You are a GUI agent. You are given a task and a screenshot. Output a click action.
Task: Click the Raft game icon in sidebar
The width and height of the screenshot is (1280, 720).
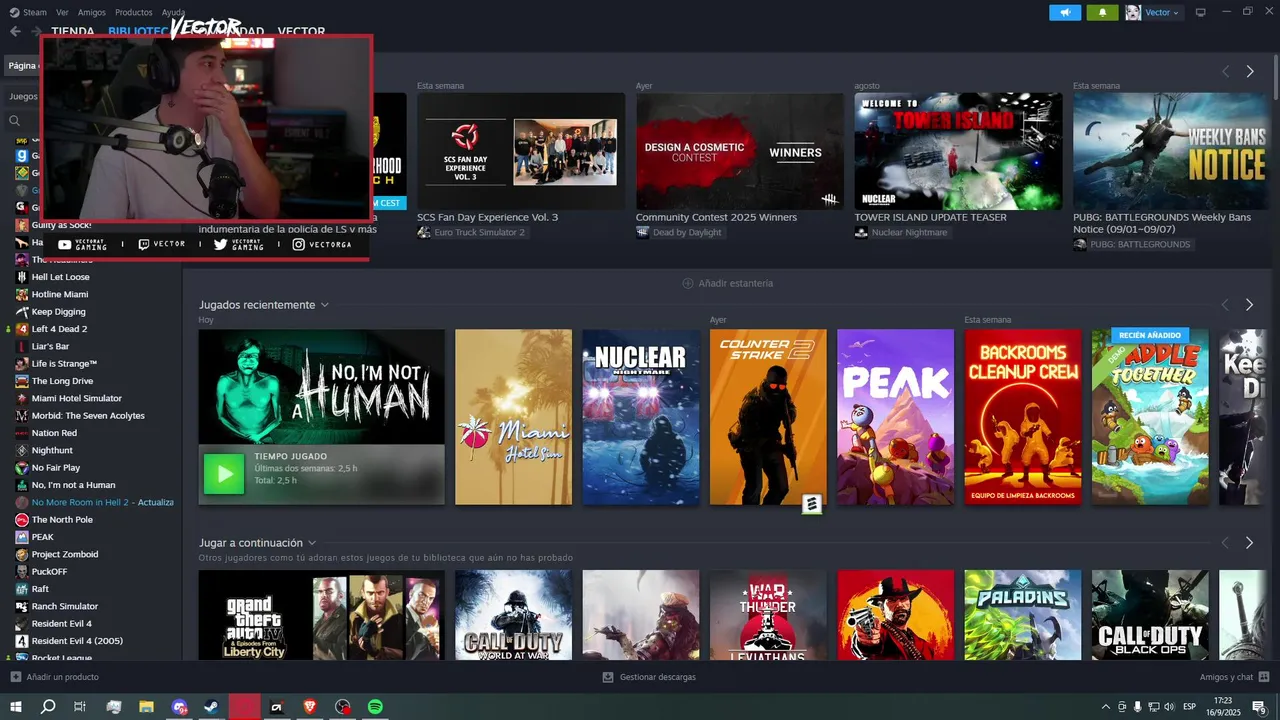pos(22,589)
